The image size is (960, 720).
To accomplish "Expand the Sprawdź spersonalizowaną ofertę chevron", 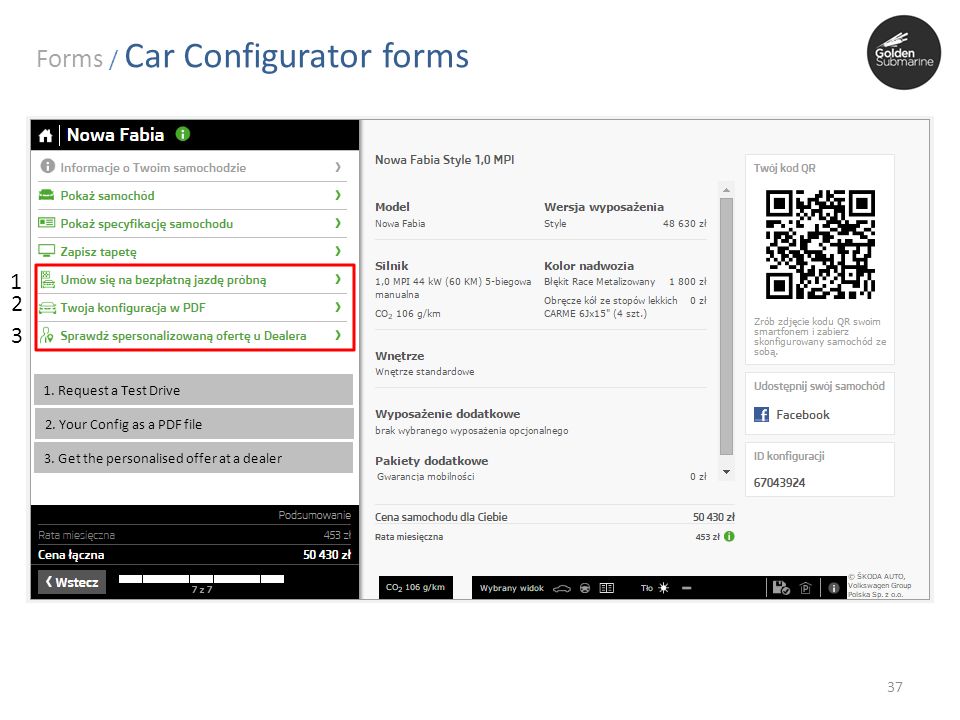I will [x=338, y=335].
